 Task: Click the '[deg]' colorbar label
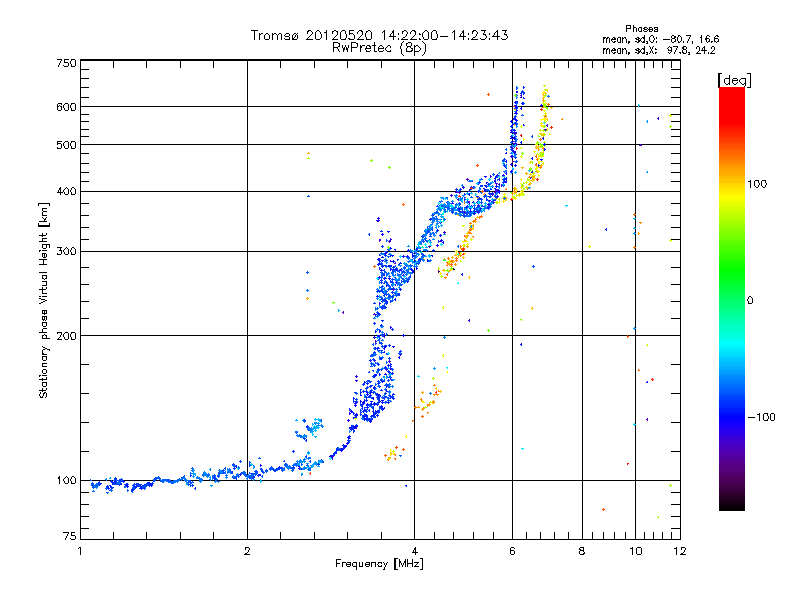pos(734,80)
